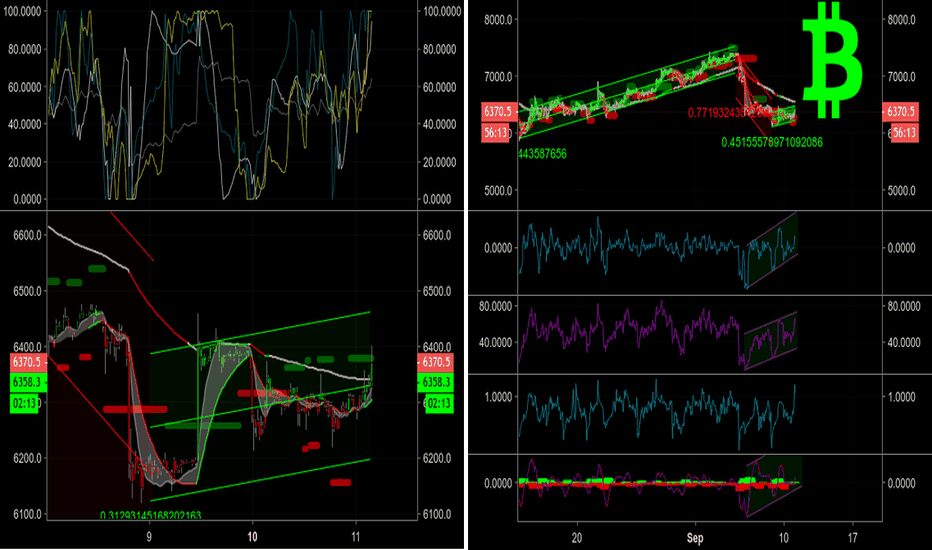Screen dimensions: 932x550
Task: Click 7000.0 on Bitcoin chart's right price axis
Action: click(x=902, y=76)
